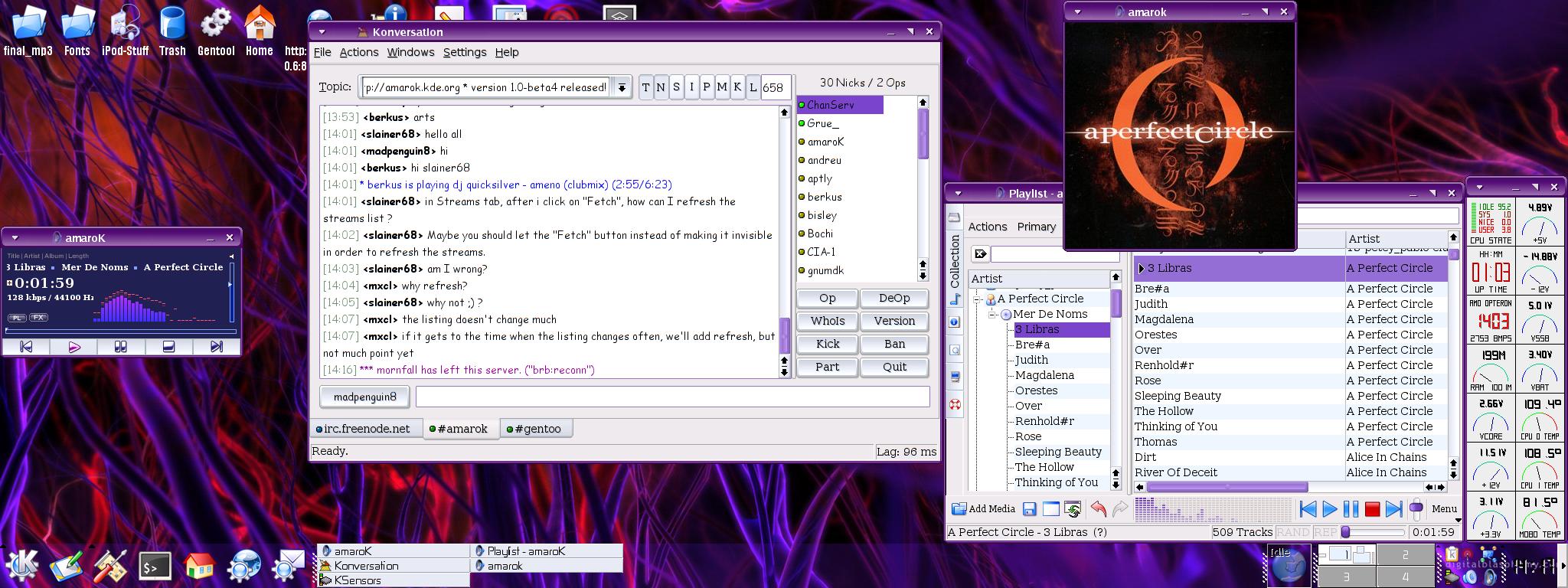Launch the terminal from the panel

(x=155, y=566)
